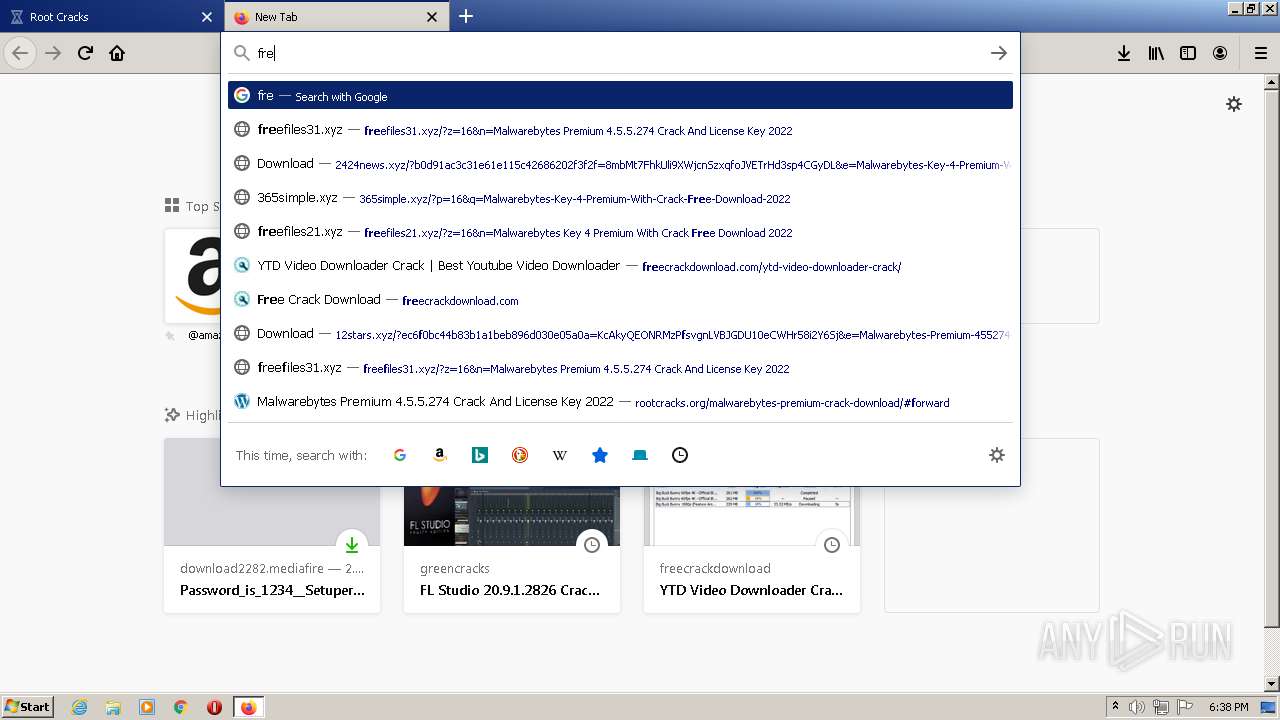Viewport: 1280px width, 720px height.
Task: Choose the freefiles21.xyz suggestion
Action: click(x=620, y=231)
